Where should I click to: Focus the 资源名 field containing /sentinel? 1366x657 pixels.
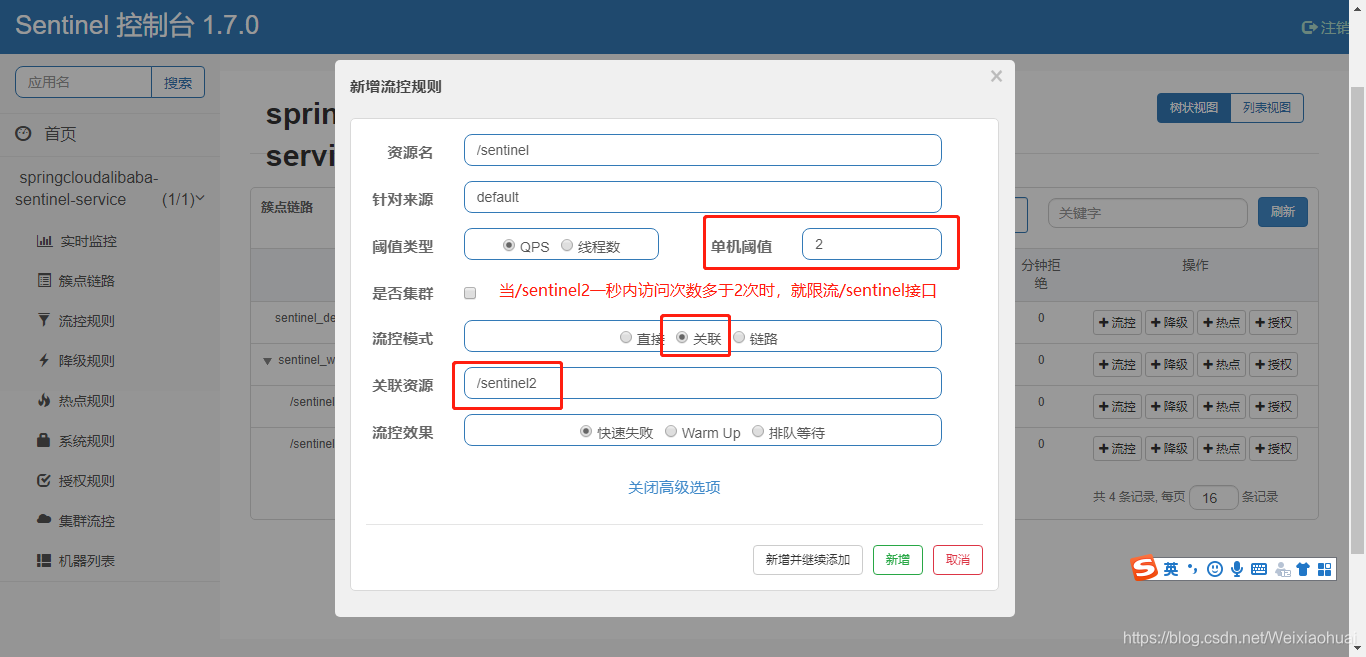click(x=703, y=150)
